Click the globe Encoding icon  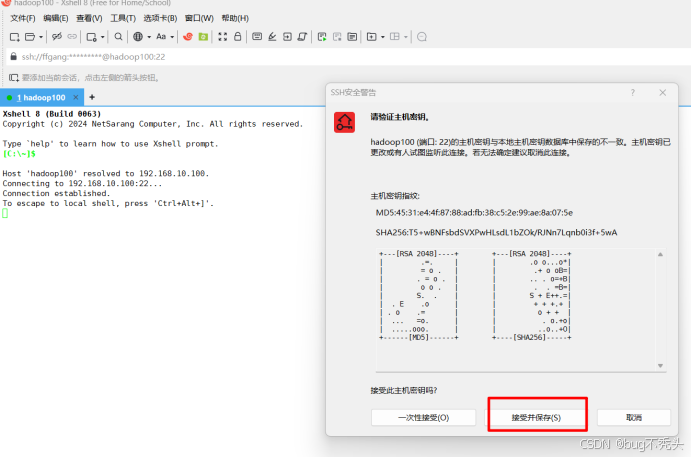click(x=138, y=37)
